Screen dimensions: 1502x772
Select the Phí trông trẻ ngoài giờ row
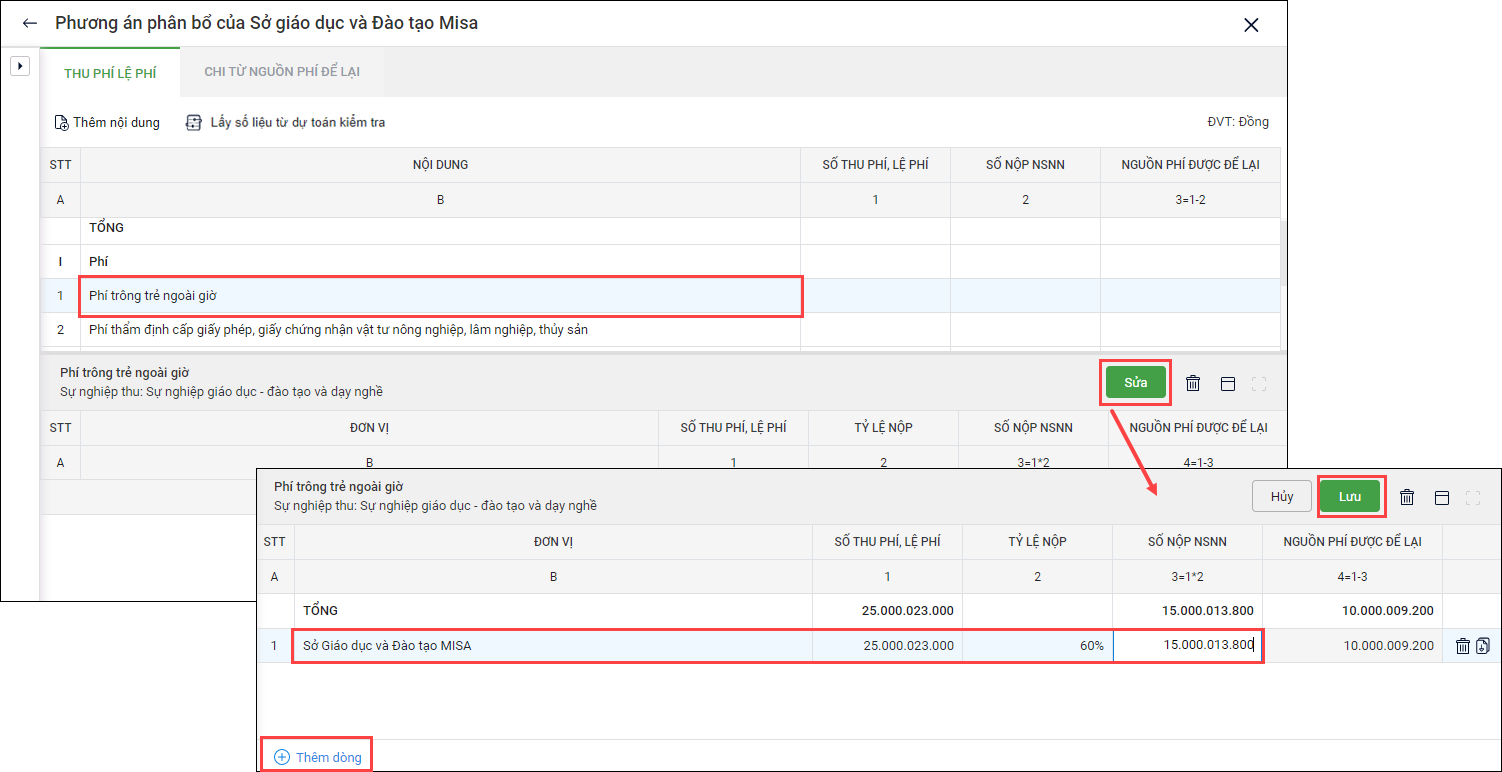440,296
